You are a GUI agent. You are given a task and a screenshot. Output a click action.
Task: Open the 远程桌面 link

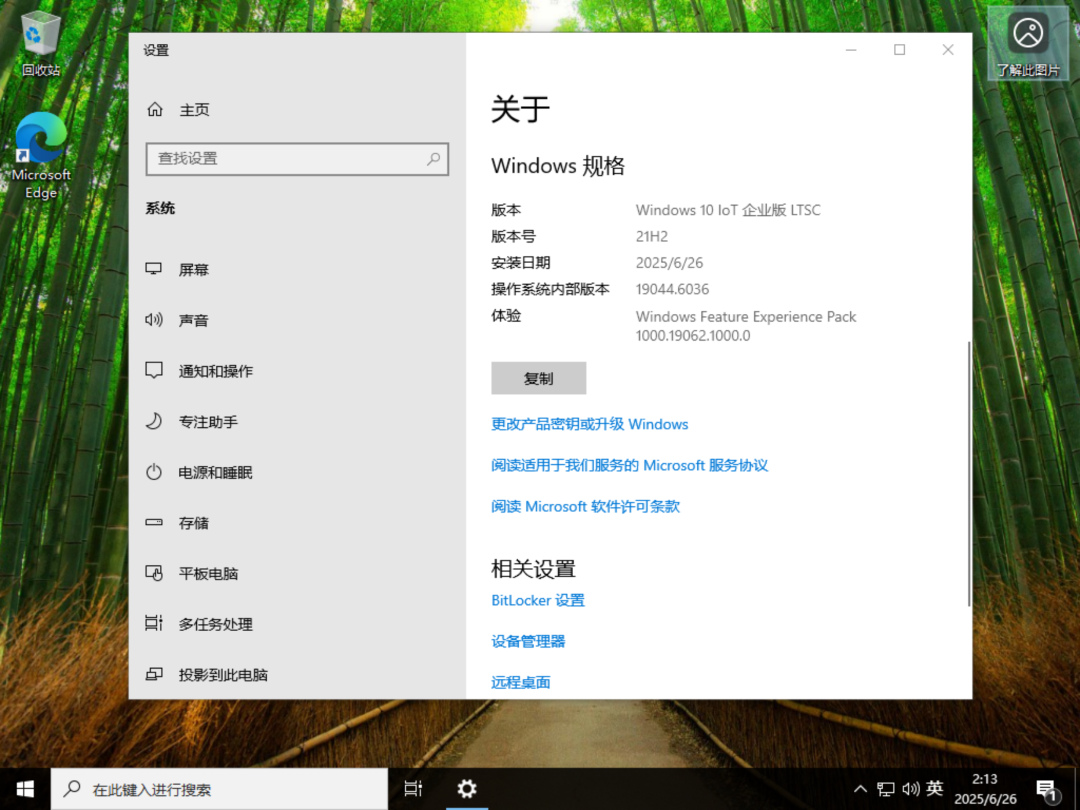(521, 683)
